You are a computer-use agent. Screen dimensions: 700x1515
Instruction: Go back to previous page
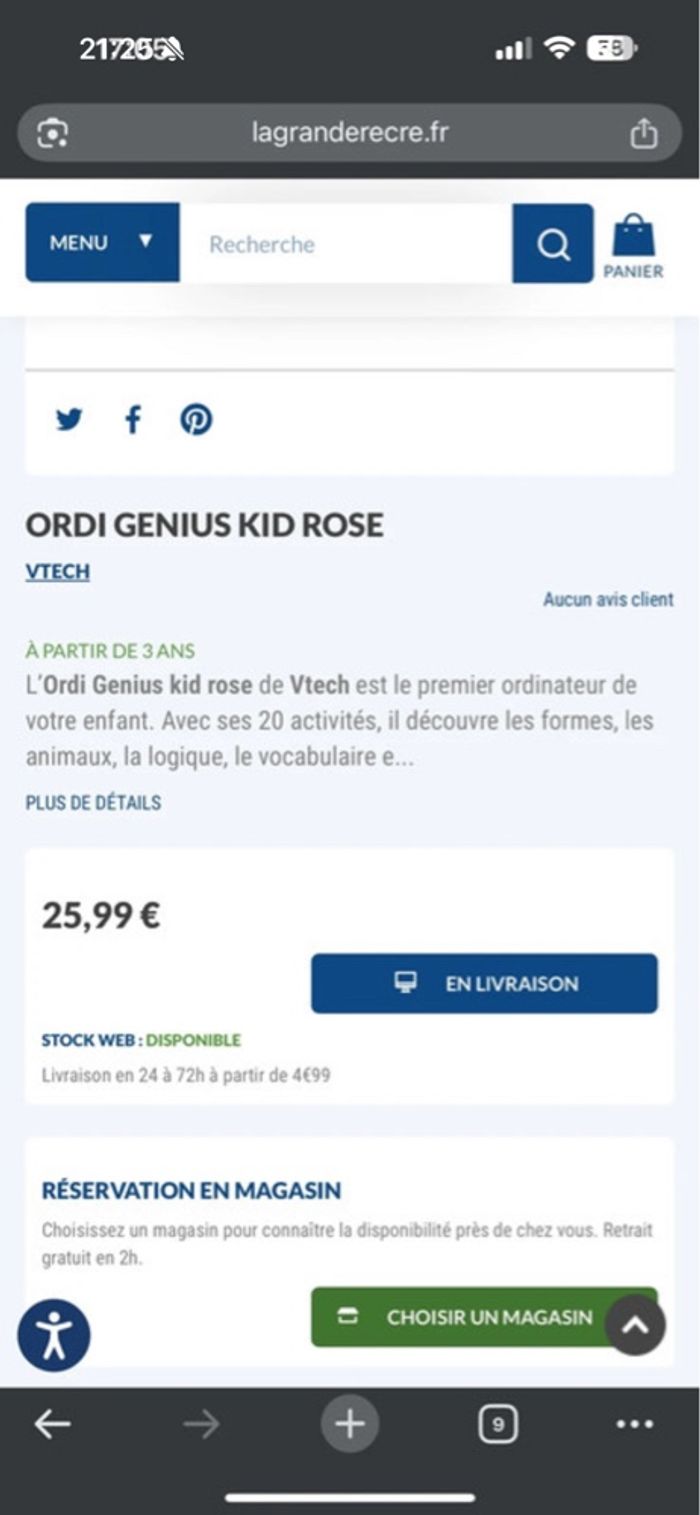52,1424
